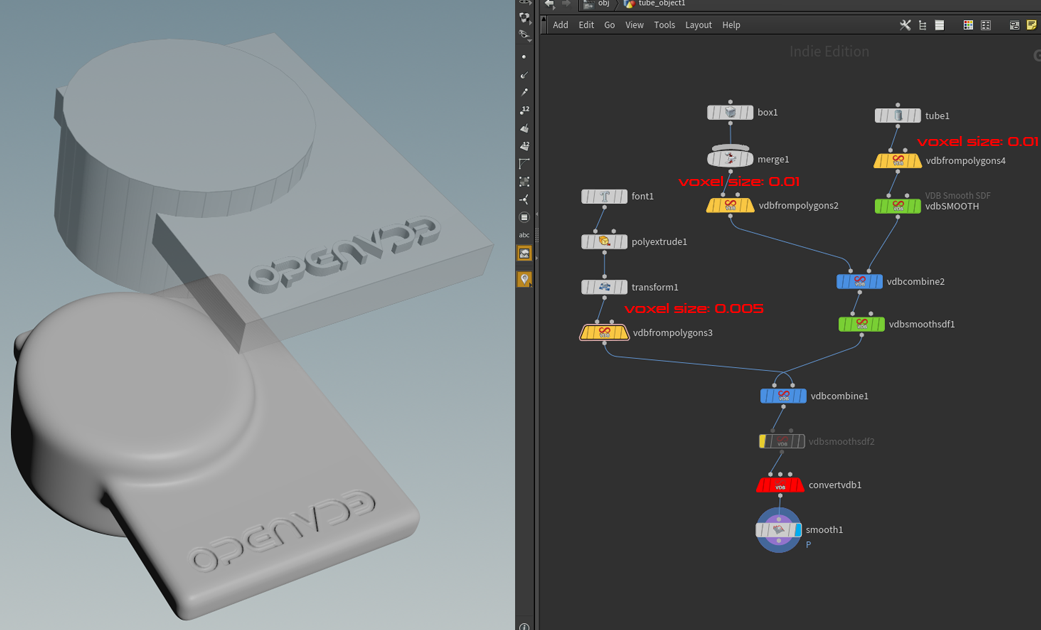Switch network view to tree list mode
The image size is (1041, 630).
click(x=922, y=25)
